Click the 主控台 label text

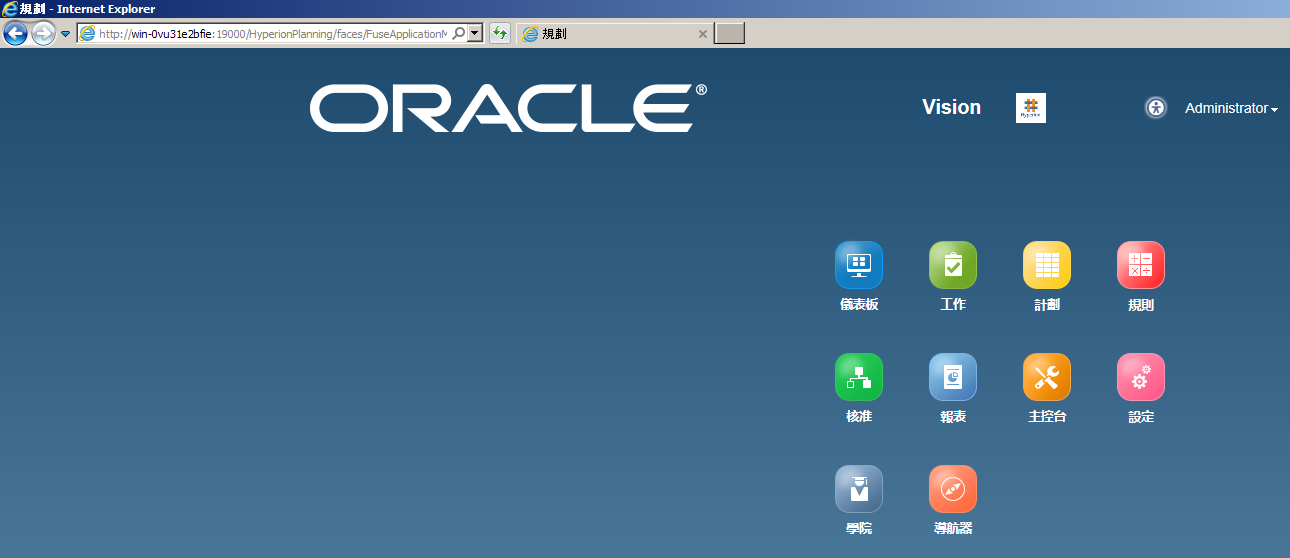coord(1047,417)
